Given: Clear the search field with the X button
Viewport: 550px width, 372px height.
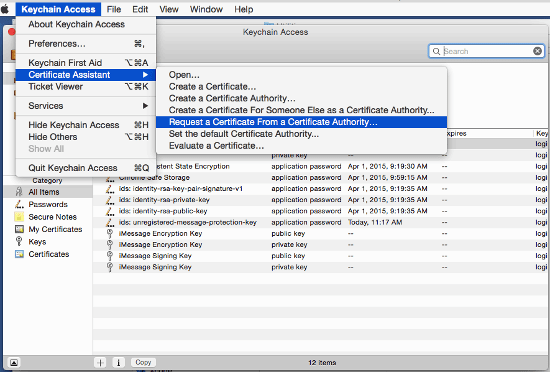Looking at the screenshot, I should coord(537,51).
